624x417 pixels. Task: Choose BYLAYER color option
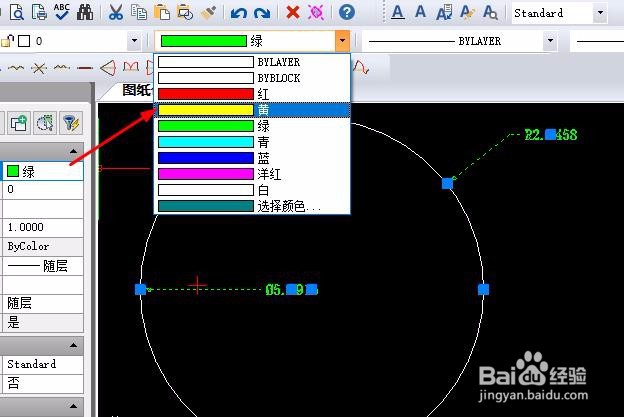pos(252,62)
